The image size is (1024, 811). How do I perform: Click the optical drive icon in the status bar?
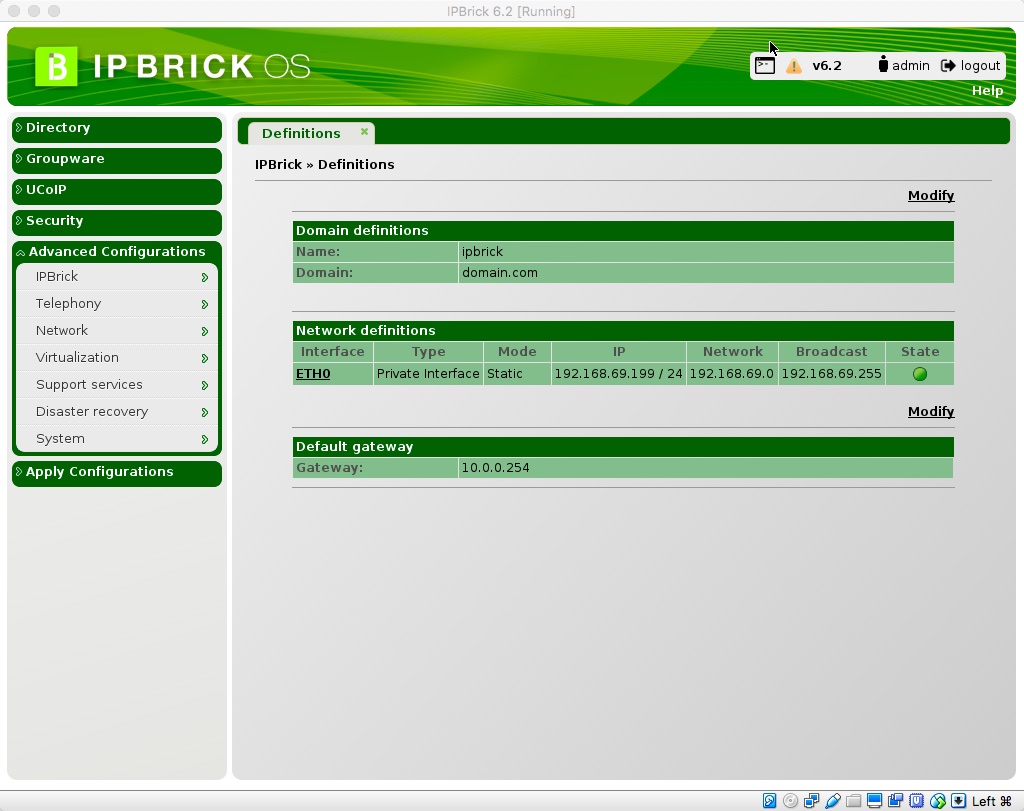click(790, 800)
